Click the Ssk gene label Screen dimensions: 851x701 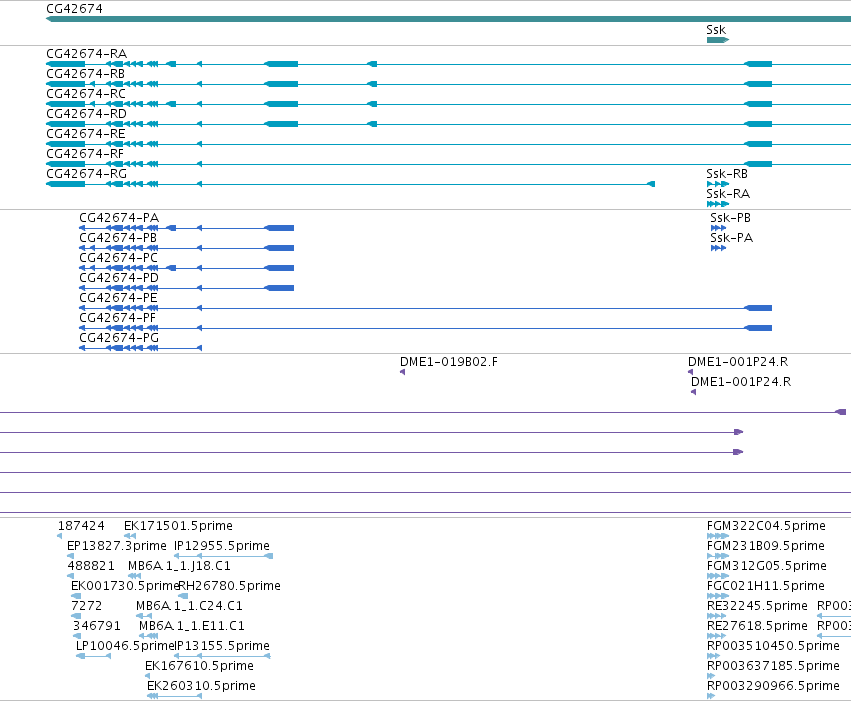pos(716,30)
